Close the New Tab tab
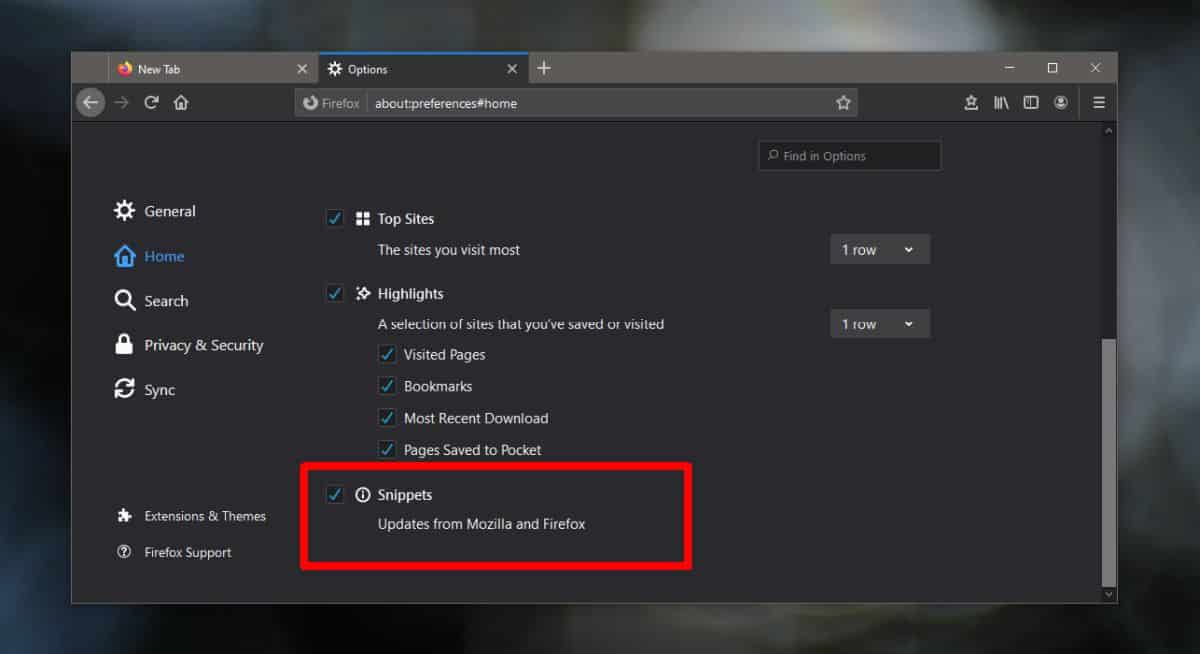This screenshot has width=1200, height=654. 302,69
